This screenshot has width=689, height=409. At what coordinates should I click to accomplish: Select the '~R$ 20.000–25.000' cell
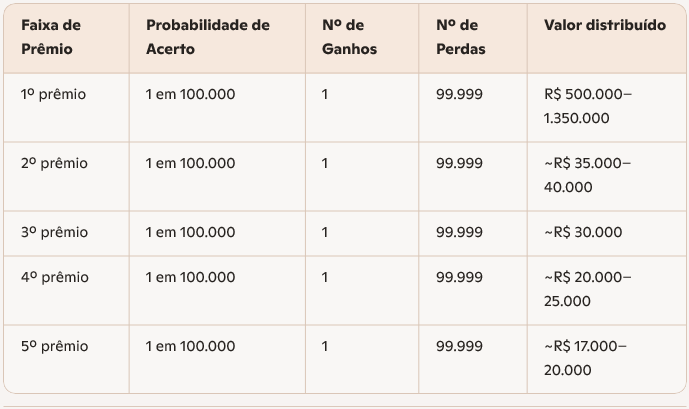point(588,289)
